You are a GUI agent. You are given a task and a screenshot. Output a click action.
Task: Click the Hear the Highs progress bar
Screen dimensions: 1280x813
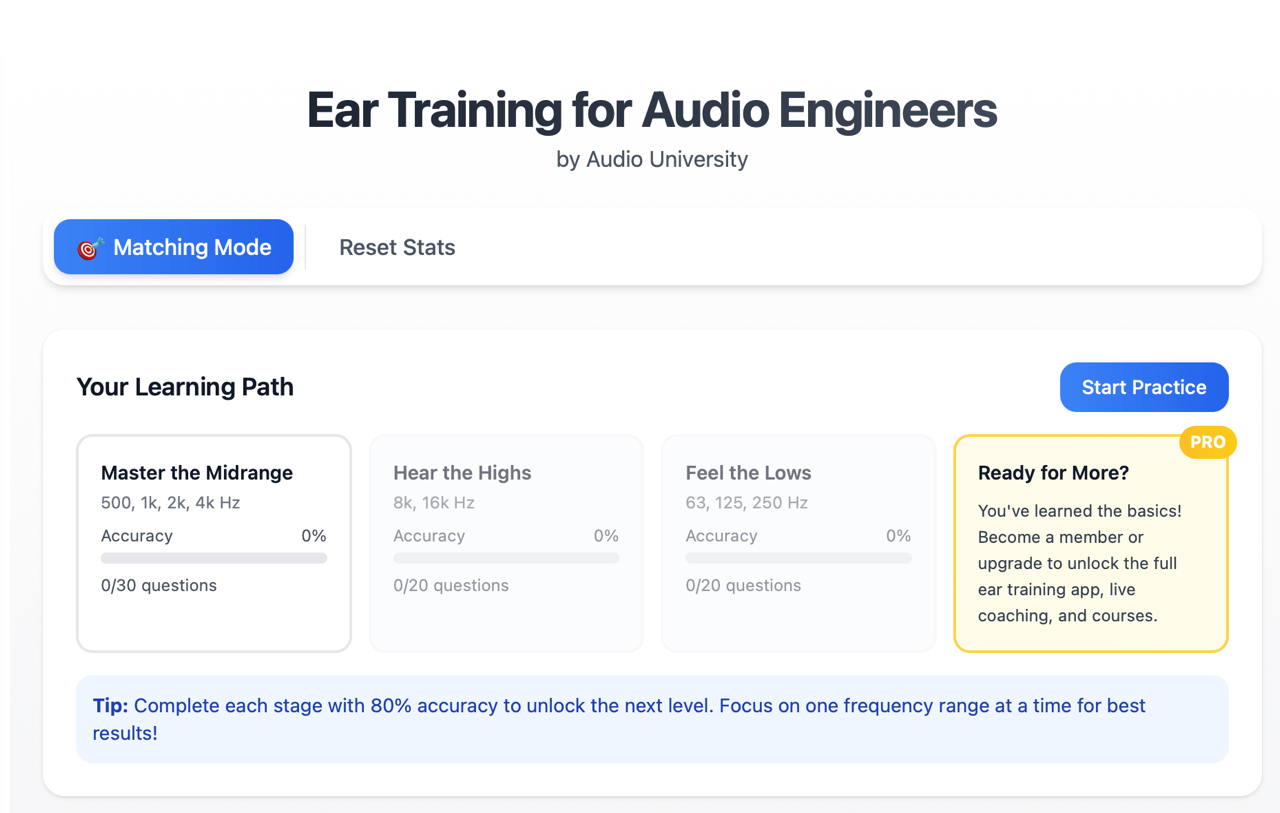(506, 558)
